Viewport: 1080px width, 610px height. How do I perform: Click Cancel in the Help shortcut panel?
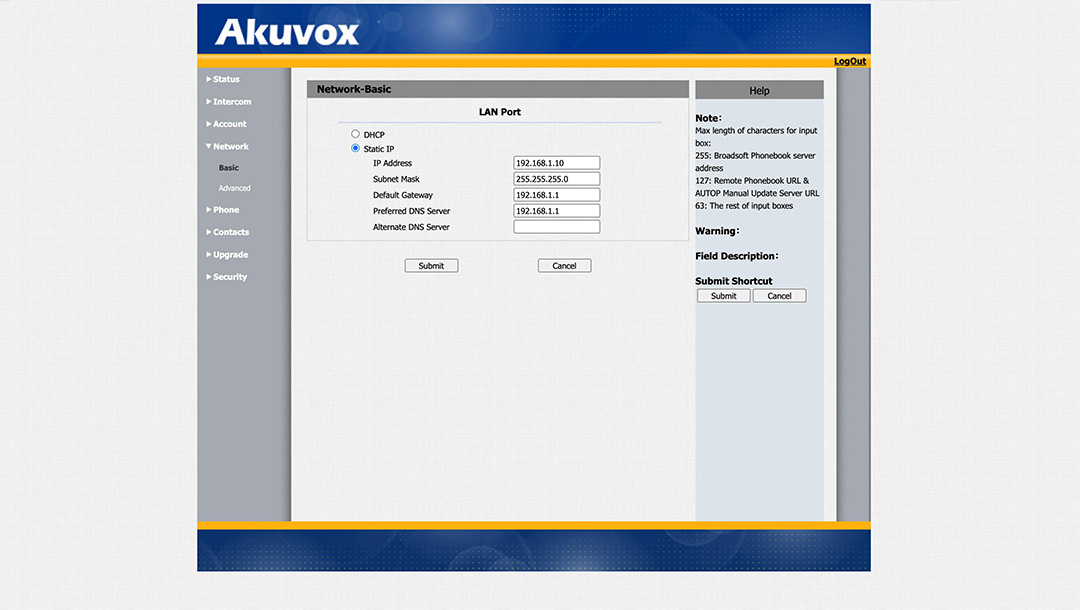point(779,296)
